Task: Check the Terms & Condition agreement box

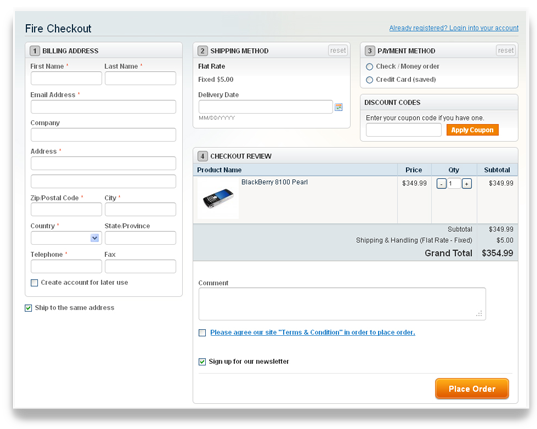Action: point(202,333)
